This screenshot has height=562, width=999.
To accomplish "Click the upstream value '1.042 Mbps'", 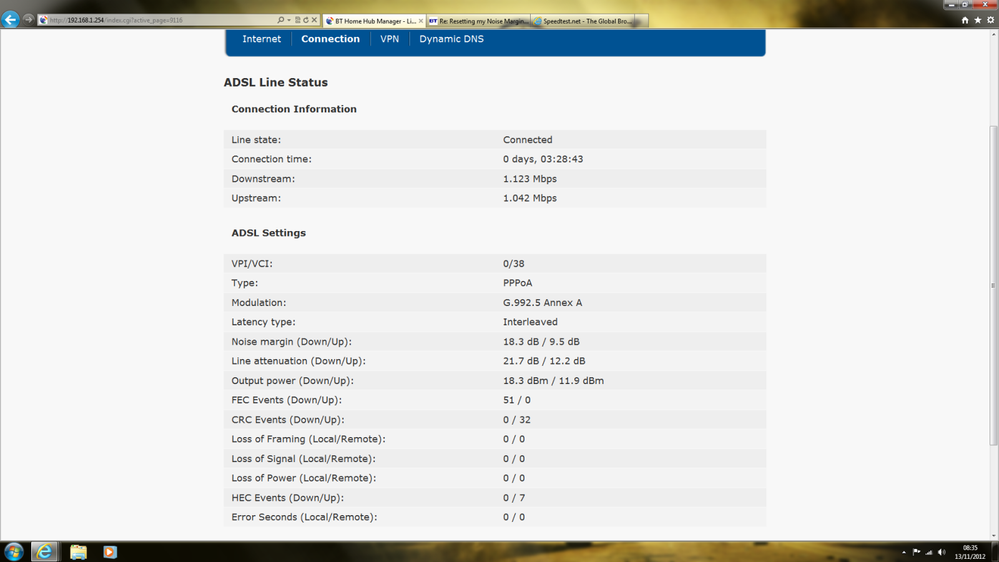I will [529, 198].
